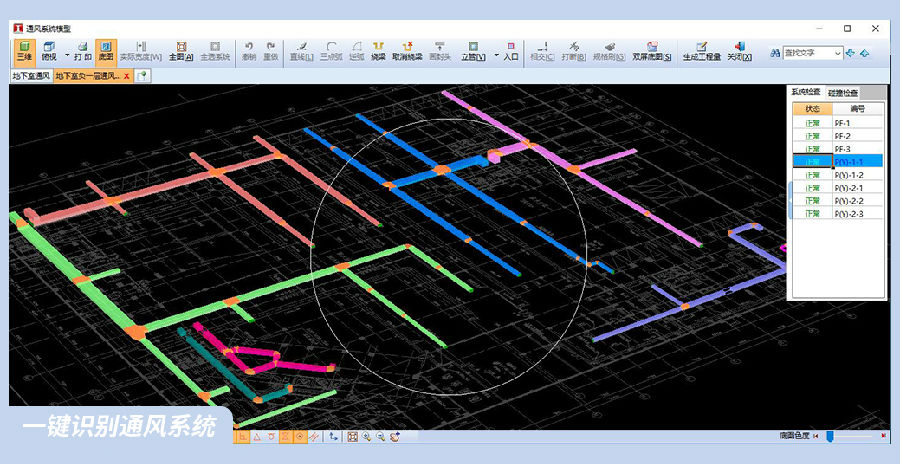Open 双屏底图 dual-screen view
900x464 pixels.
coord(652,51)
